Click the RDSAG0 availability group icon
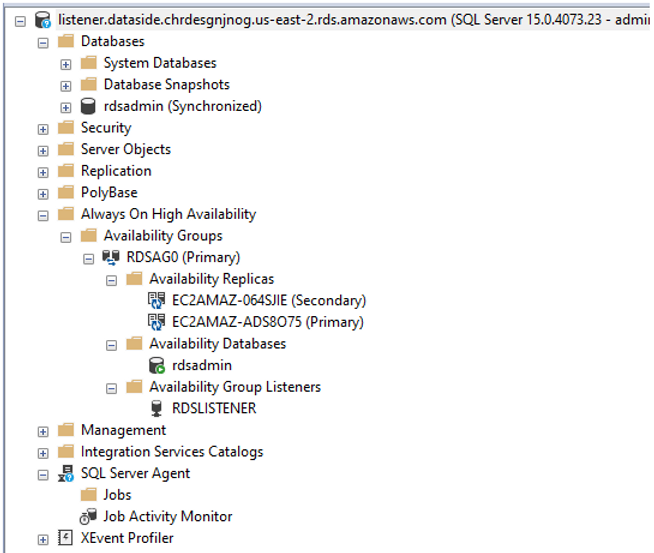 111,257
